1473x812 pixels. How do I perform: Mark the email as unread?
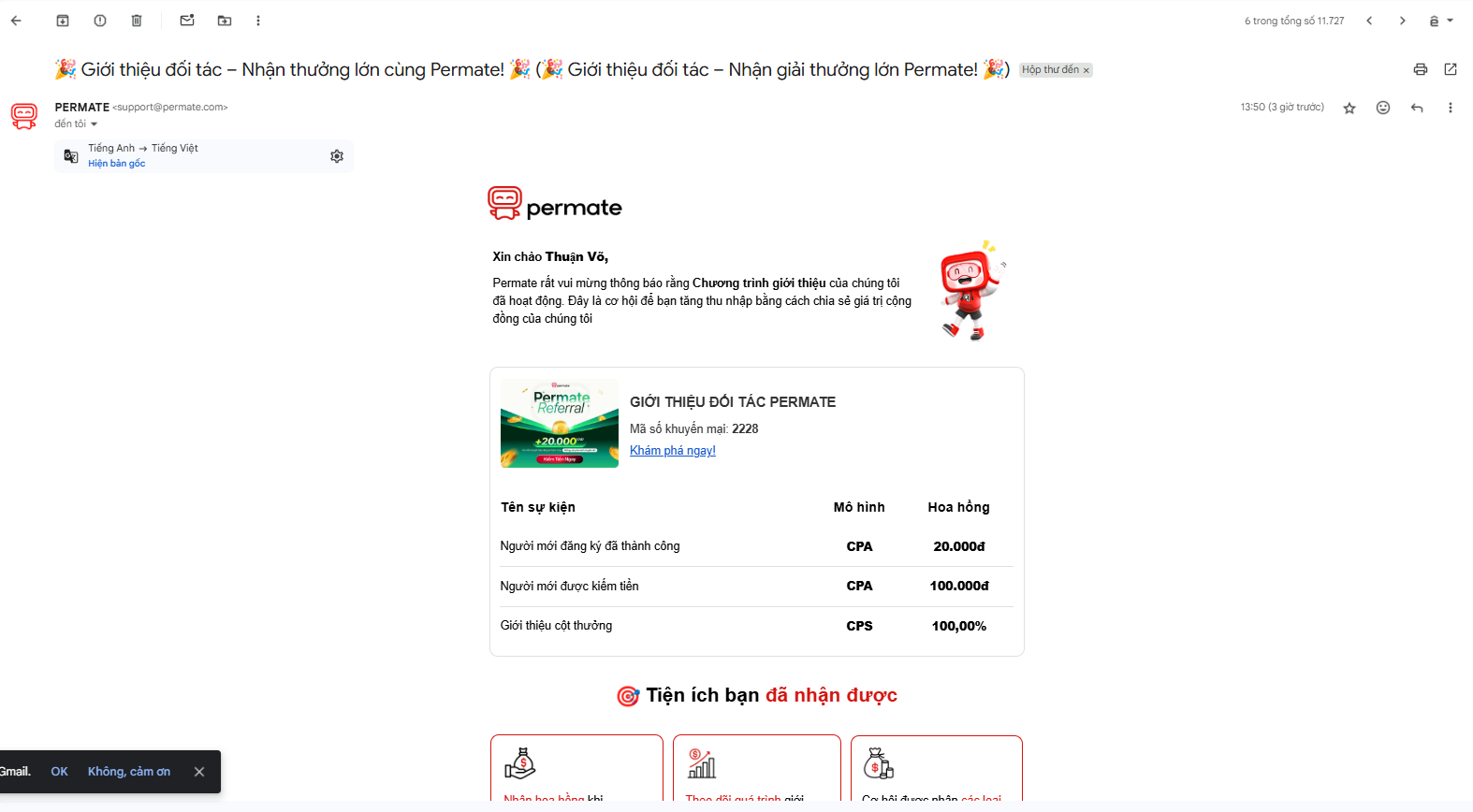click(187, 21)
